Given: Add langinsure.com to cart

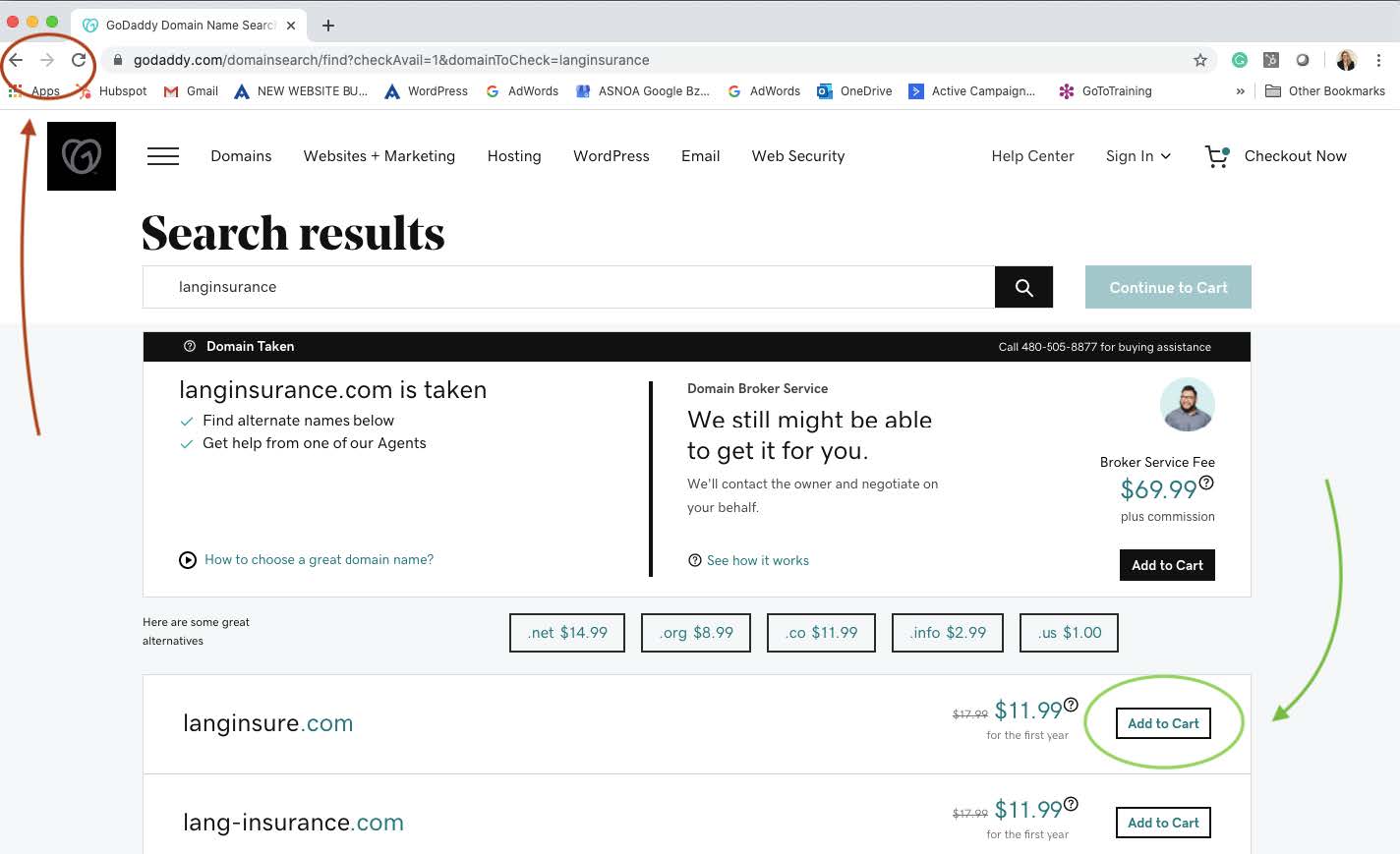Looking at the screenshot, I should click(1163, 723).
